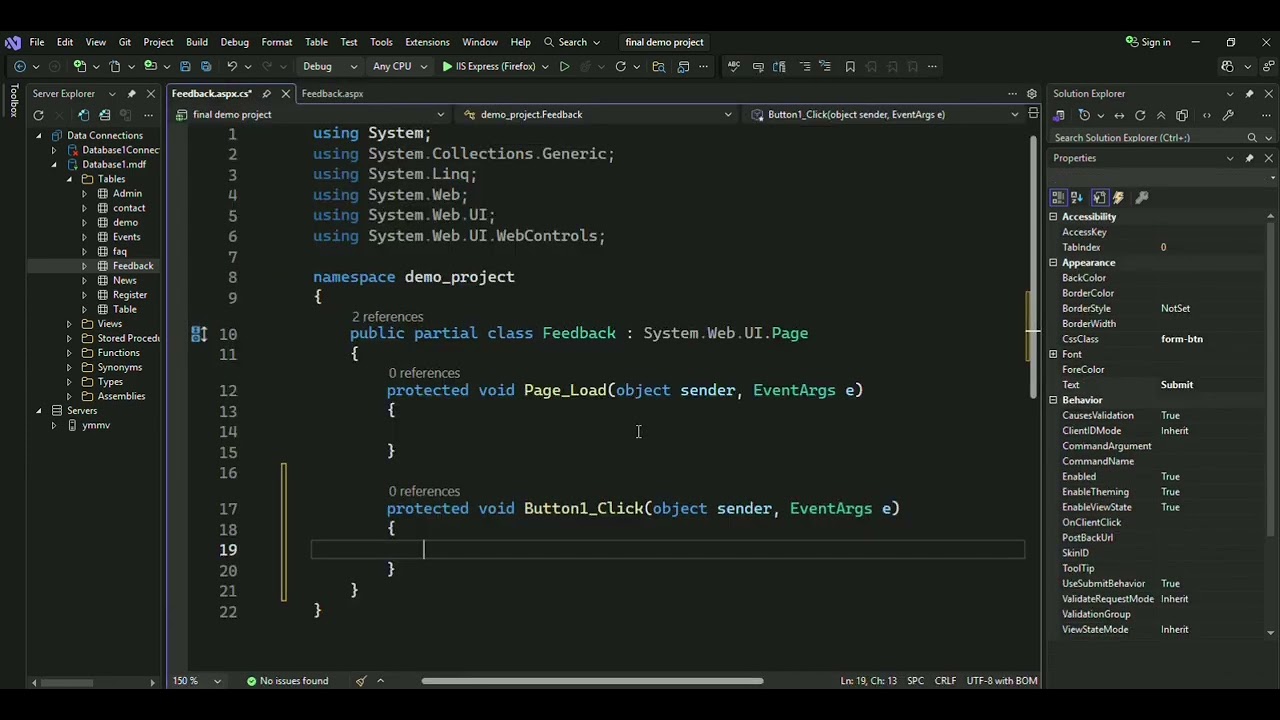This screenshot has height=720, width=1280.
Task: Click the search magnifier in Solution Explorer
Action: tap(1252, 138)
